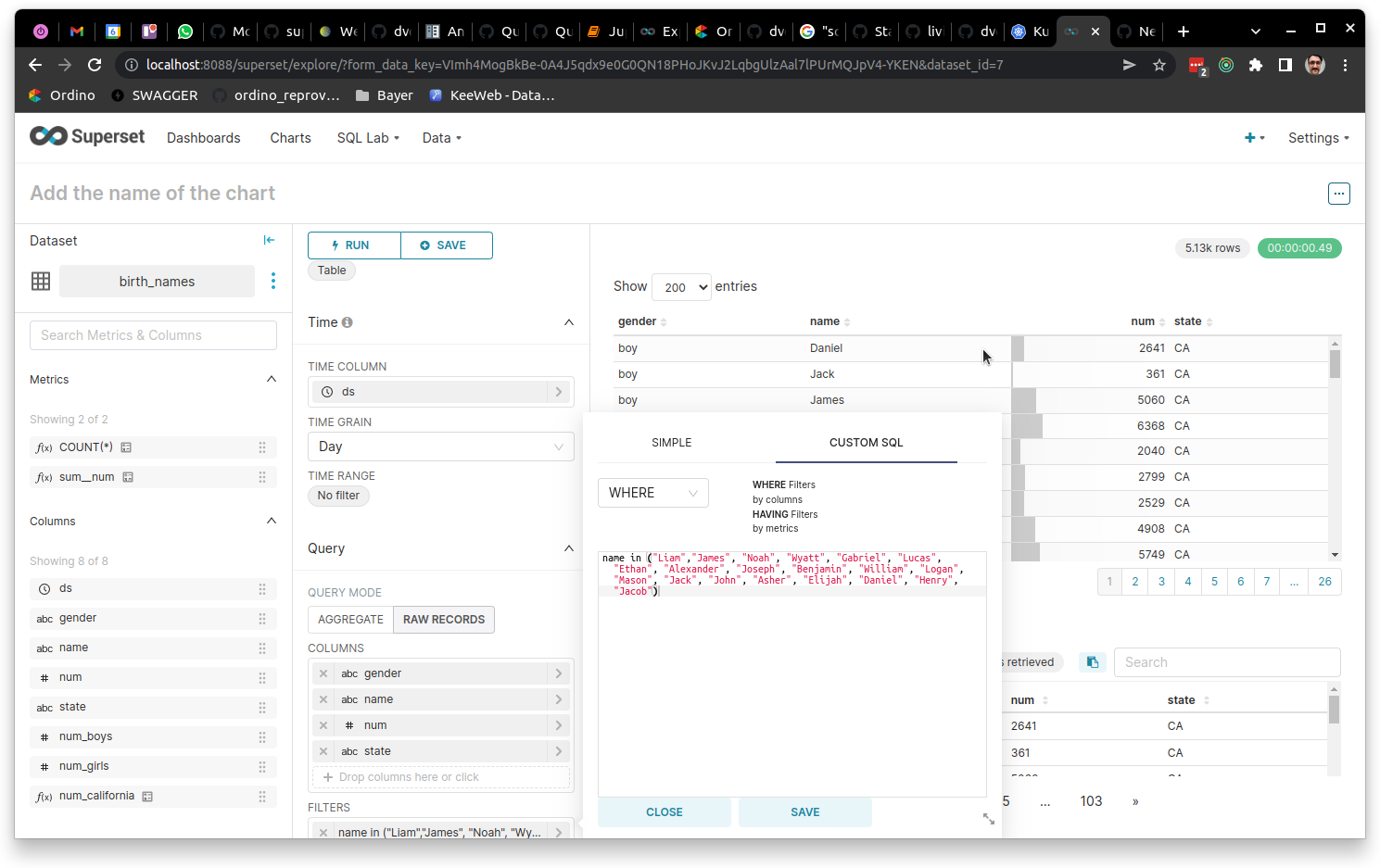Click drag handle of gender column
The height and width of the screenshot is (868, 1380).
pos(262,618)
